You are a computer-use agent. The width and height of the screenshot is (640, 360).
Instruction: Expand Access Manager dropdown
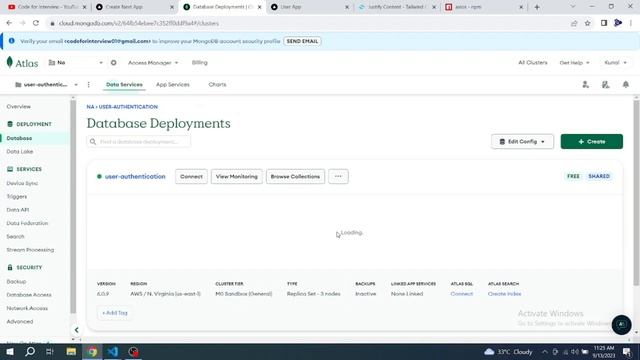point(153,62)
